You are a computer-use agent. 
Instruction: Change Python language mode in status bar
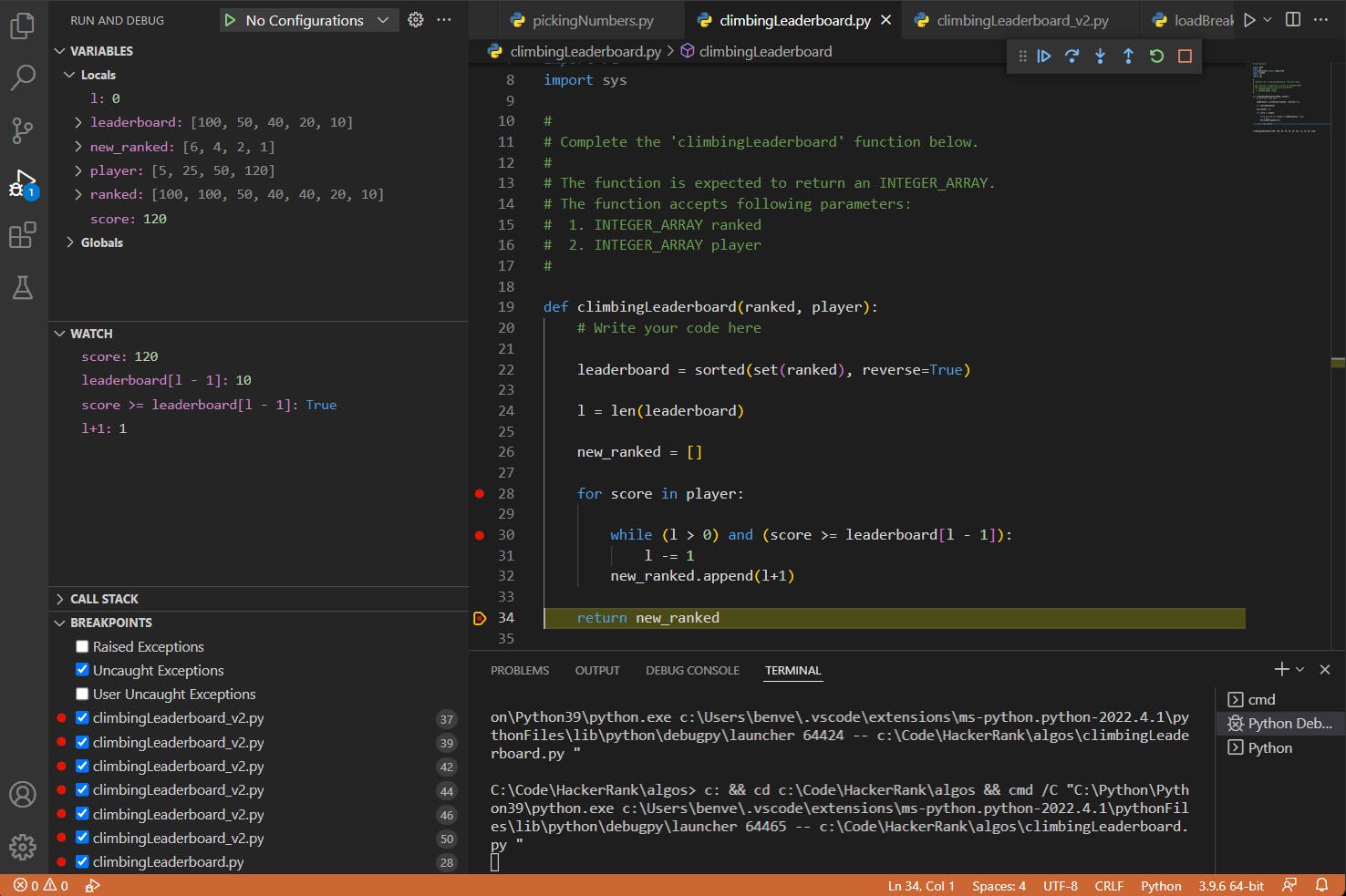point(1161,885)
